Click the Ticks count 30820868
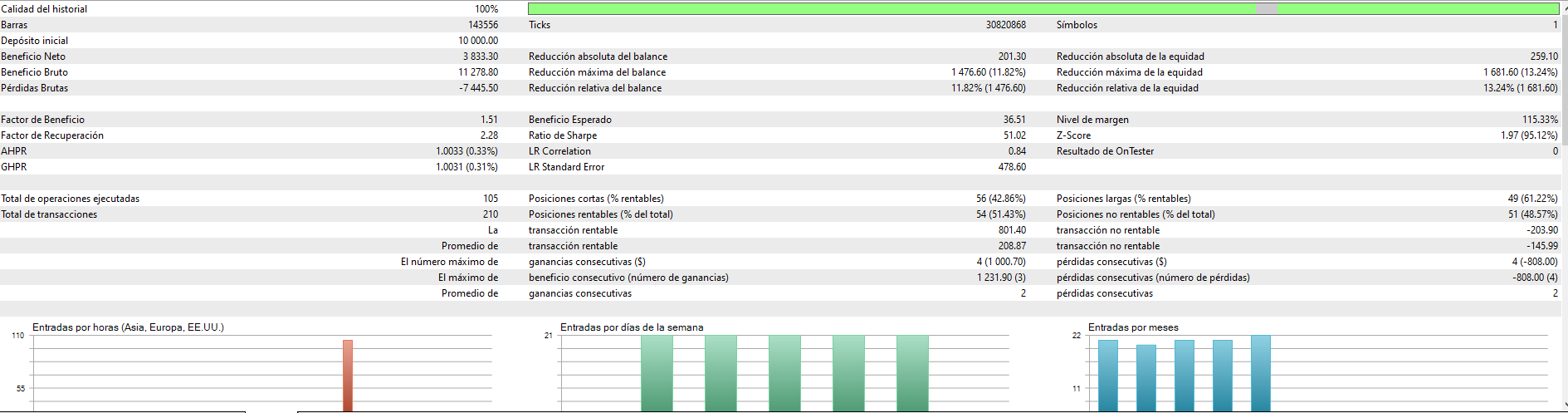 pos(1005,25)
